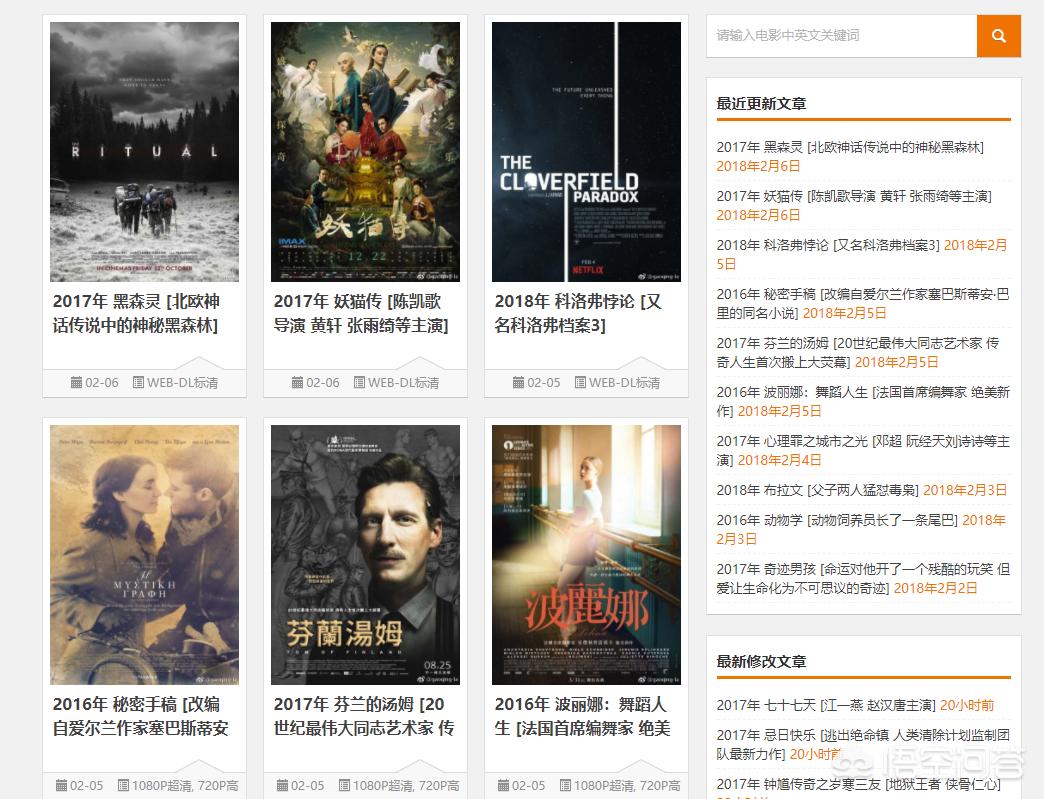Open sidebar article 2016年 动物学

coord(838,520)
